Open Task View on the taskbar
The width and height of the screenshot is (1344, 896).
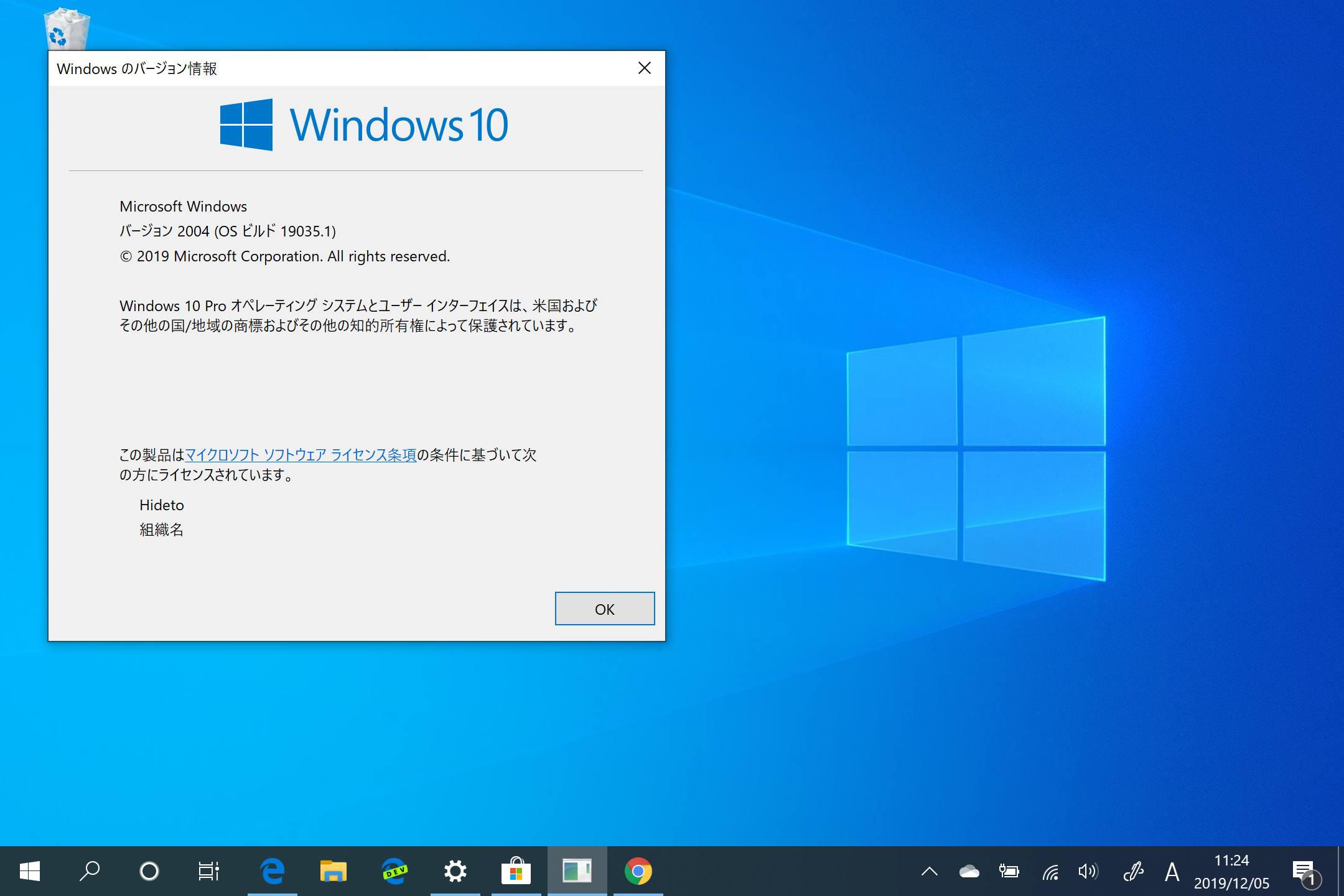[x=208, y=871]
